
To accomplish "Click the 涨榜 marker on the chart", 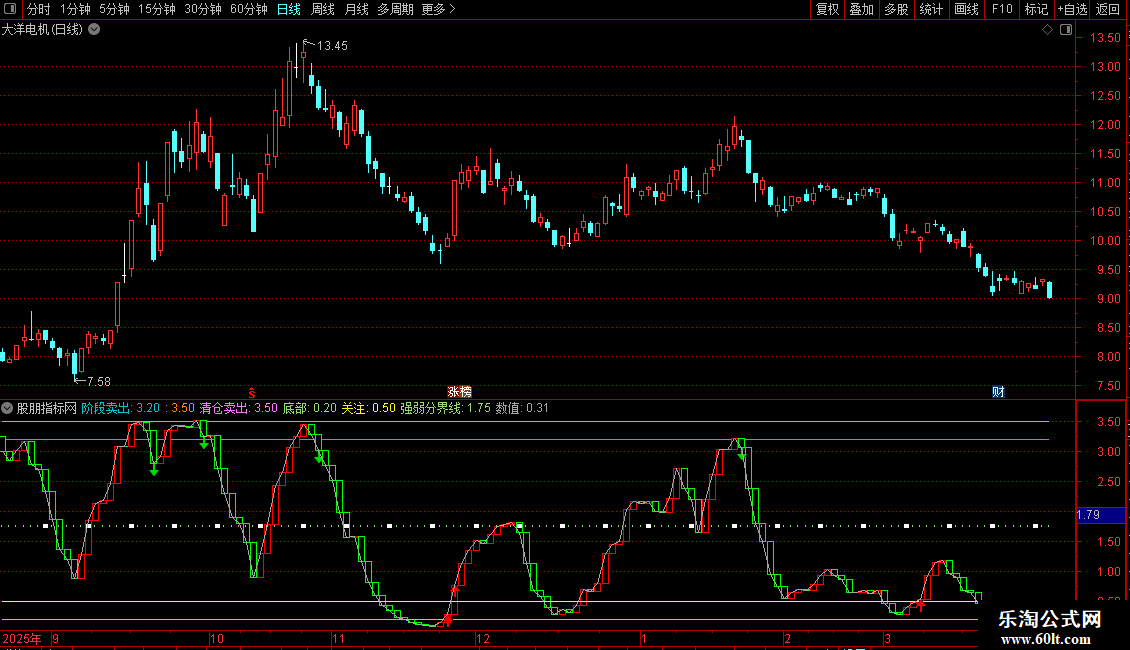I will (459, 391).
